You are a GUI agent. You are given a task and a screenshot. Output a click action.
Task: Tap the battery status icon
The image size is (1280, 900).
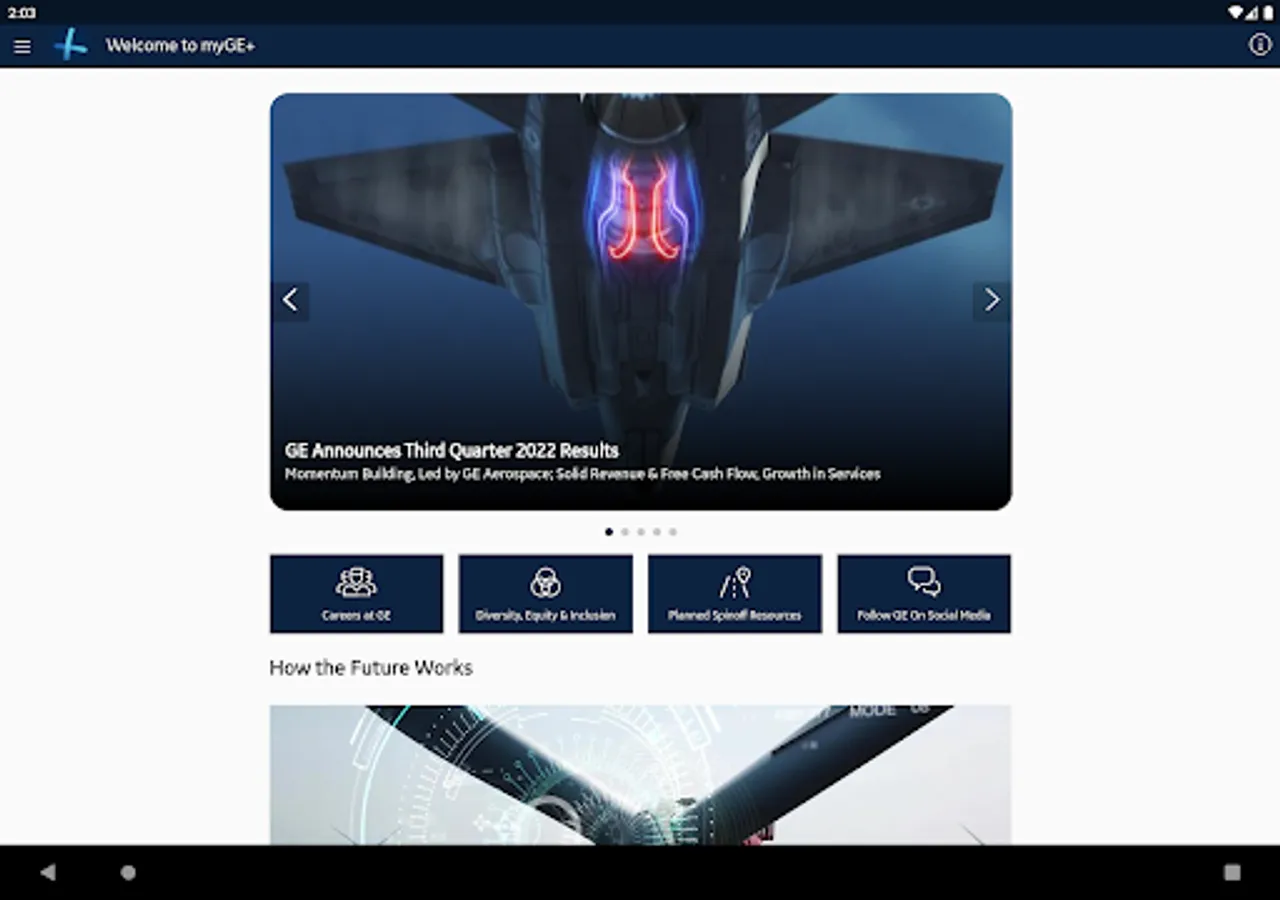[1268, 12]
